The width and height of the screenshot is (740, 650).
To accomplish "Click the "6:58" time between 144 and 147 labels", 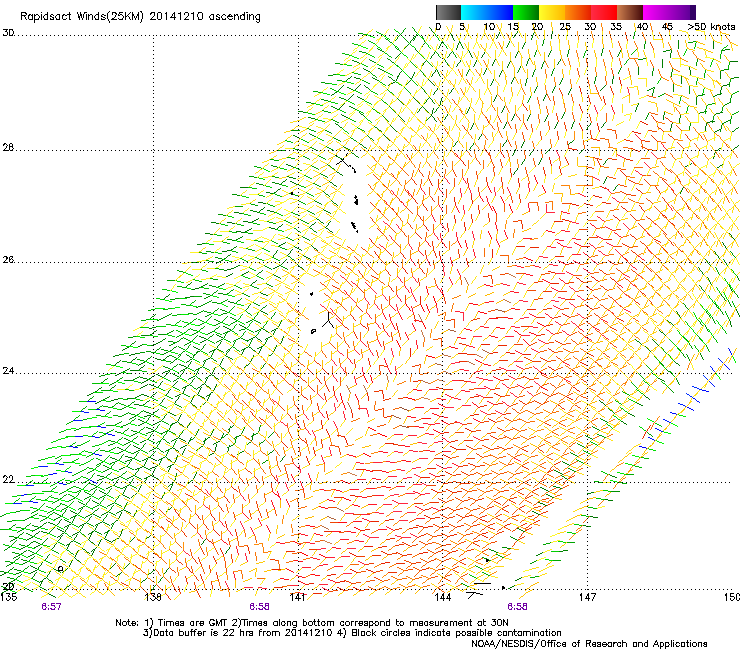I will click(517, 607).
